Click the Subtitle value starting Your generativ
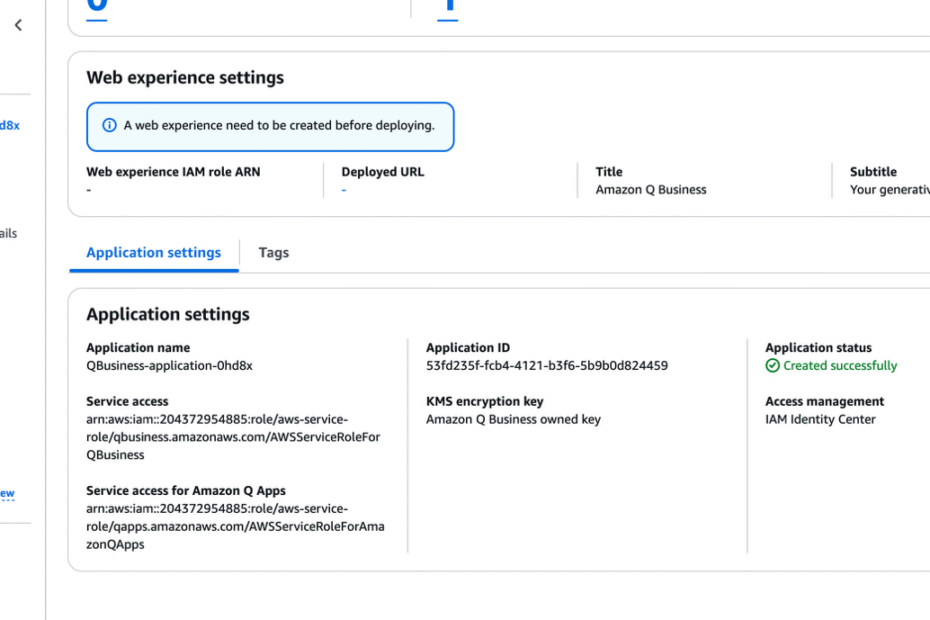930x620 pixels. click(x=890, y=190)
